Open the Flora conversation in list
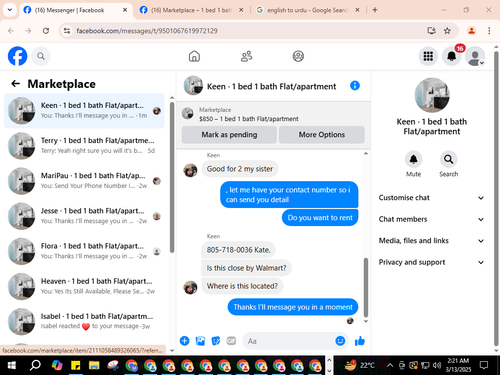Screen dimensions: 500x375 coord(84,251)
